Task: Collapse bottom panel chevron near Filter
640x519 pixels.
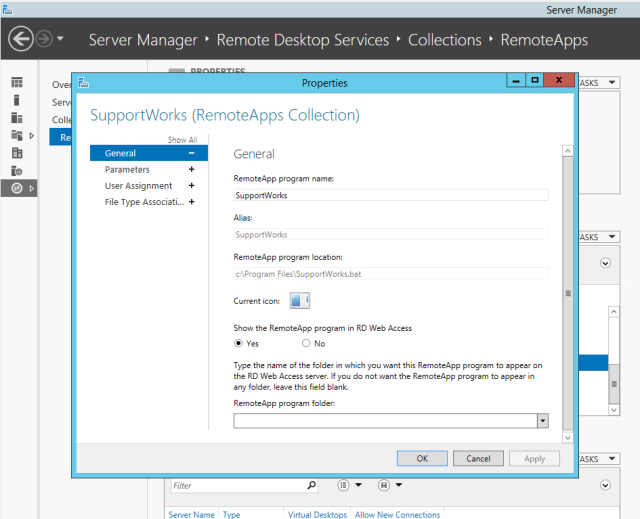Action: tap(605, 485)
